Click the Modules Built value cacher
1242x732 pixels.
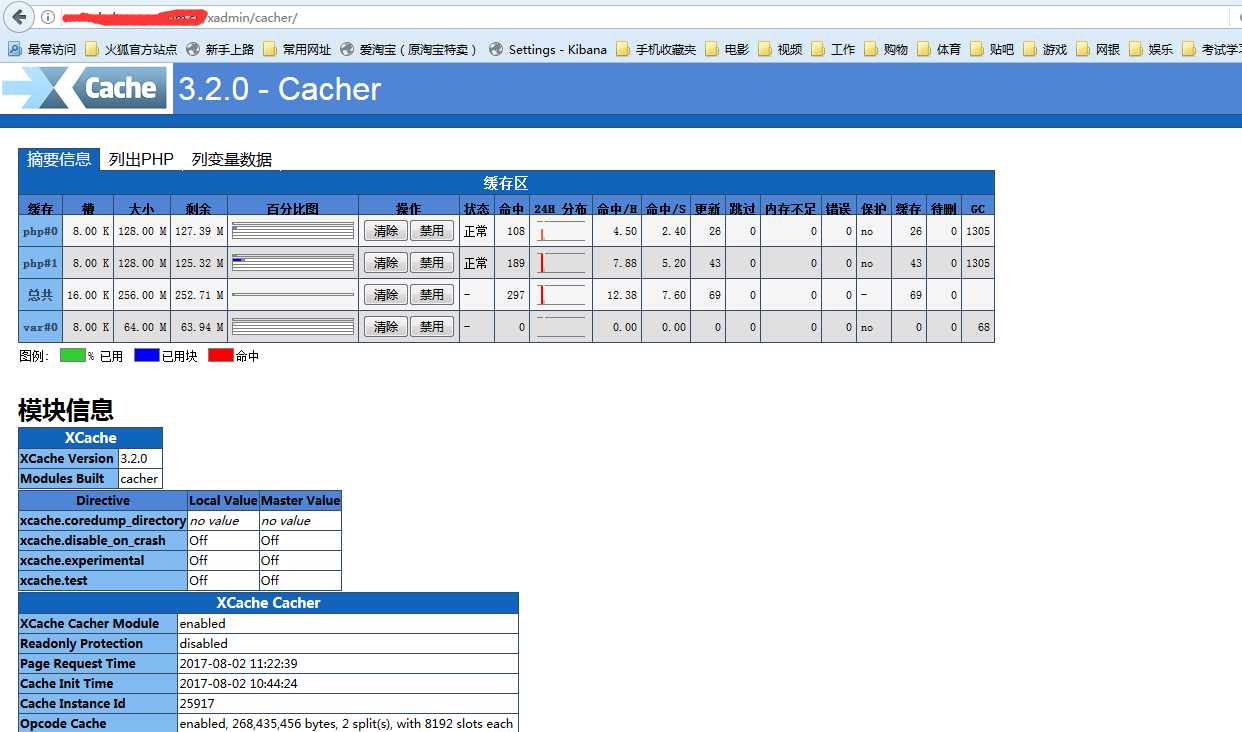pyautogui.click(x=139, y=478)
